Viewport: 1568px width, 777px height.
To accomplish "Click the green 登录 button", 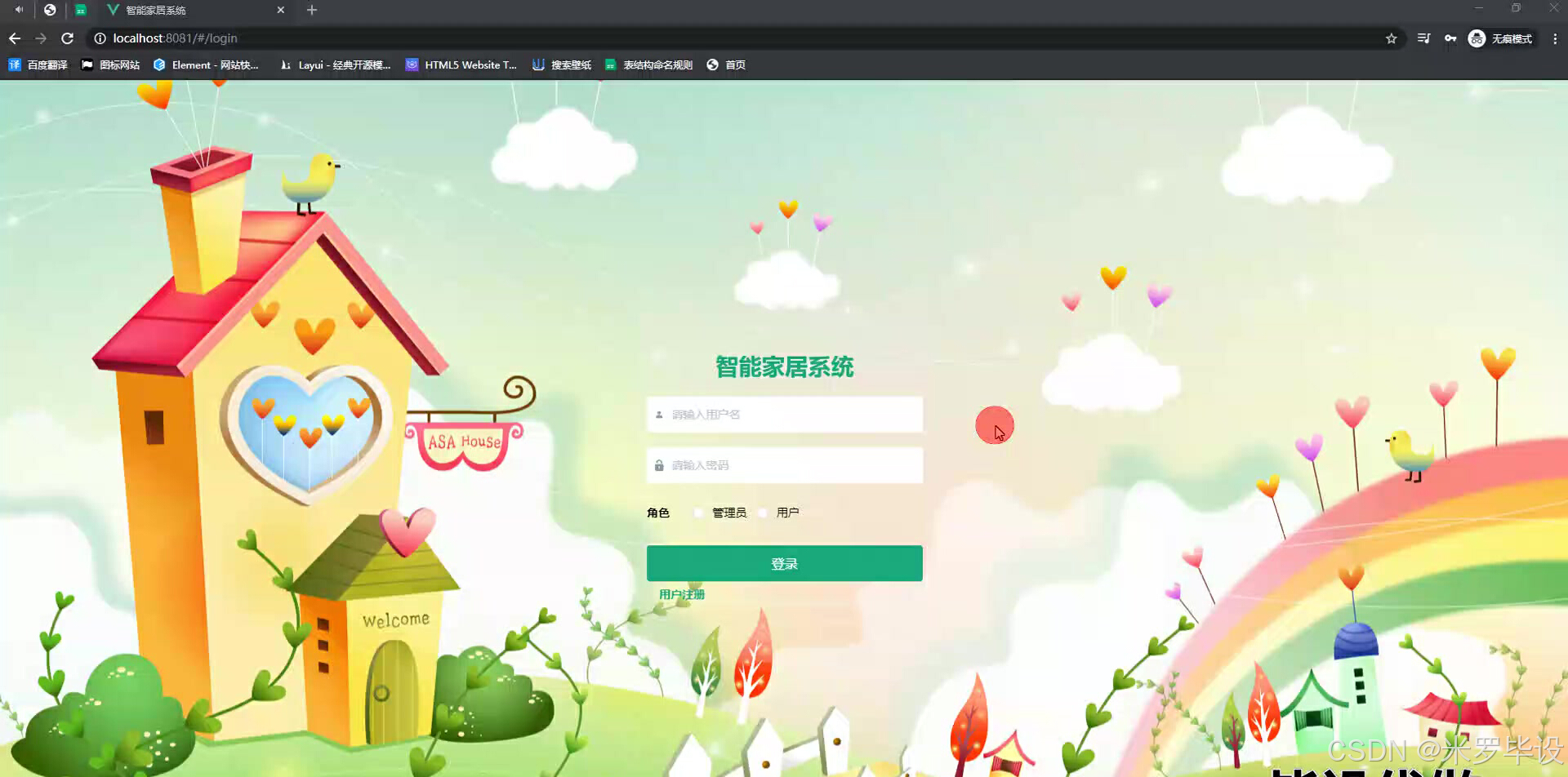I will tap(785, 563).
